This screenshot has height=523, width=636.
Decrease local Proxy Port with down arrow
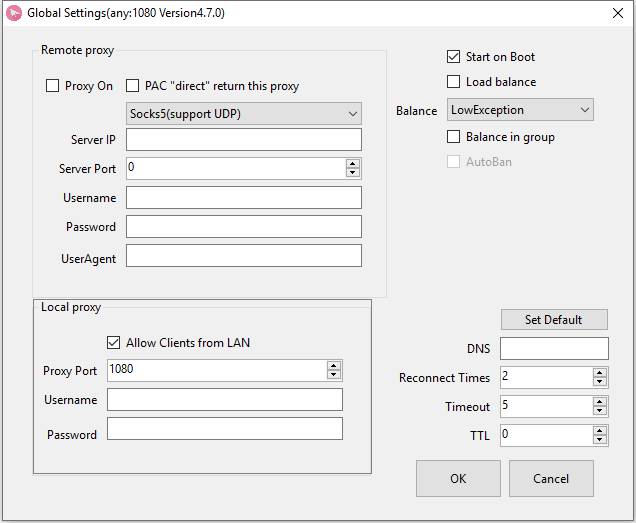pyautogui.click(x=333, y=375)
